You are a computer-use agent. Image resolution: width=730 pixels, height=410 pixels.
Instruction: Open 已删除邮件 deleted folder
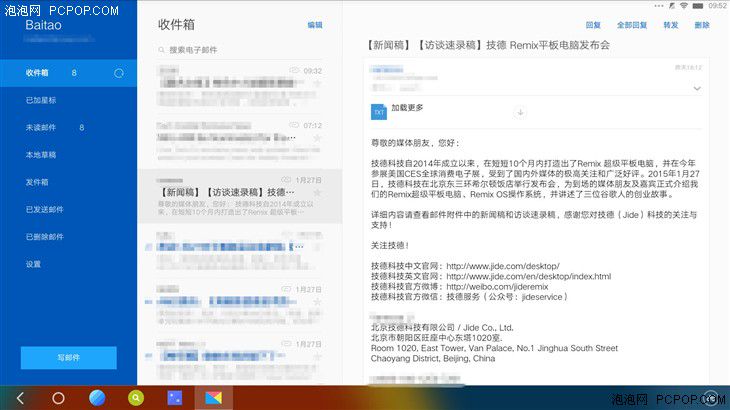pos(45,237)
